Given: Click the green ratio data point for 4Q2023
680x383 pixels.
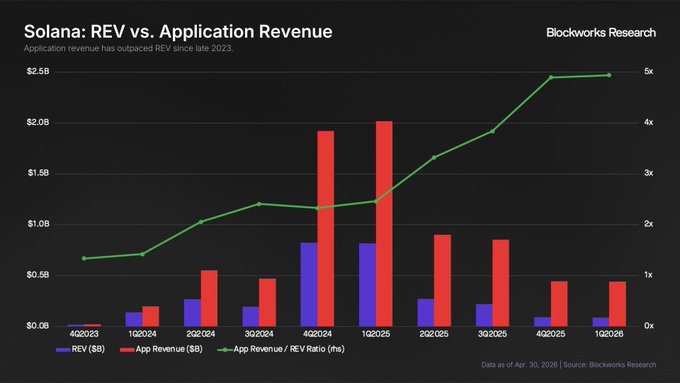Looking at the screenshot, I should pyautogui.click(x=84, y=259).
